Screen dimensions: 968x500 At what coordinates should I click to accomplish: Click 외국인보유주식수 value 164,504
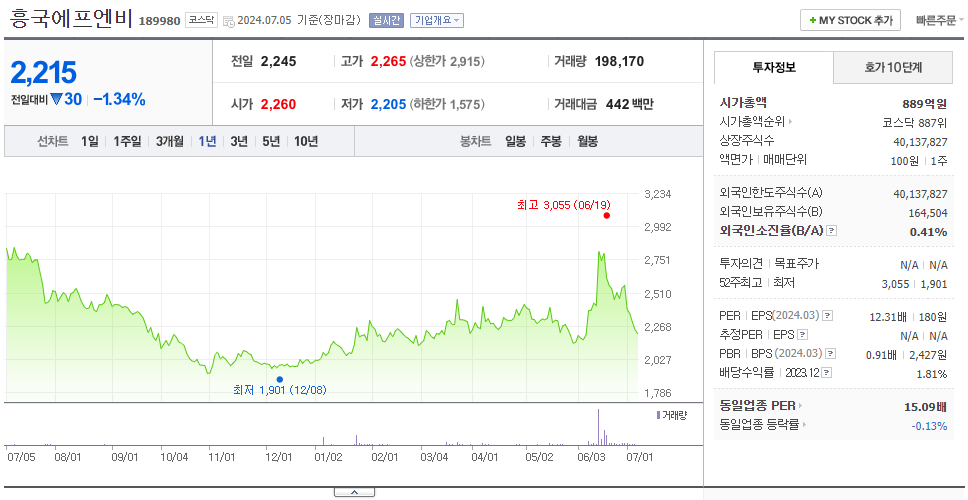pos(927,213)
